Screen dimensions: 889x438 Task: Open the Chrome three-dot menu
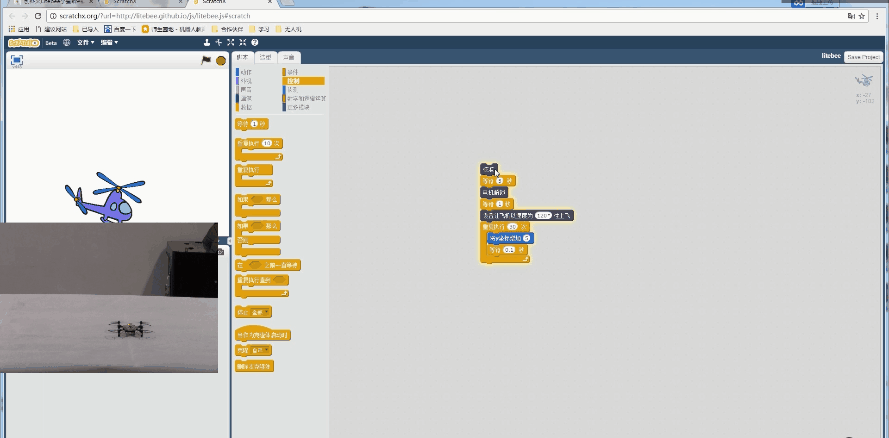878,17
